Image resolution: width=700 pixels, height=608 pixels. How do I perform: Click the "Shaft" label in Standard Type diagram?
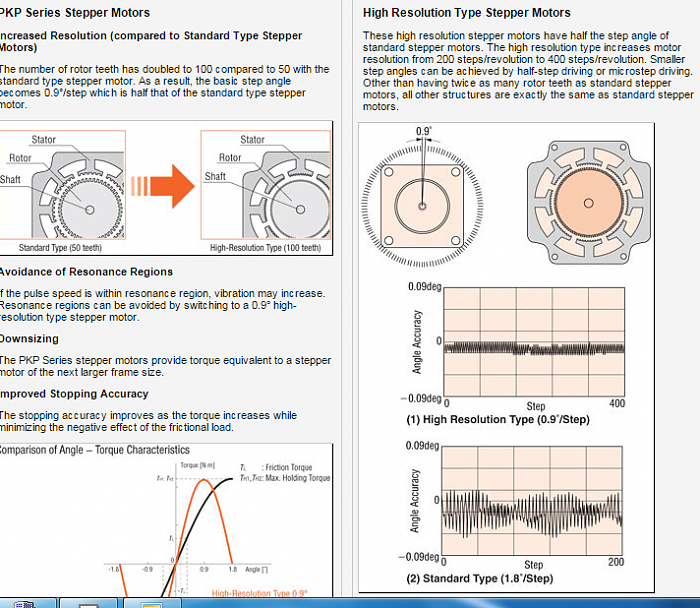[x=10, y=180]
